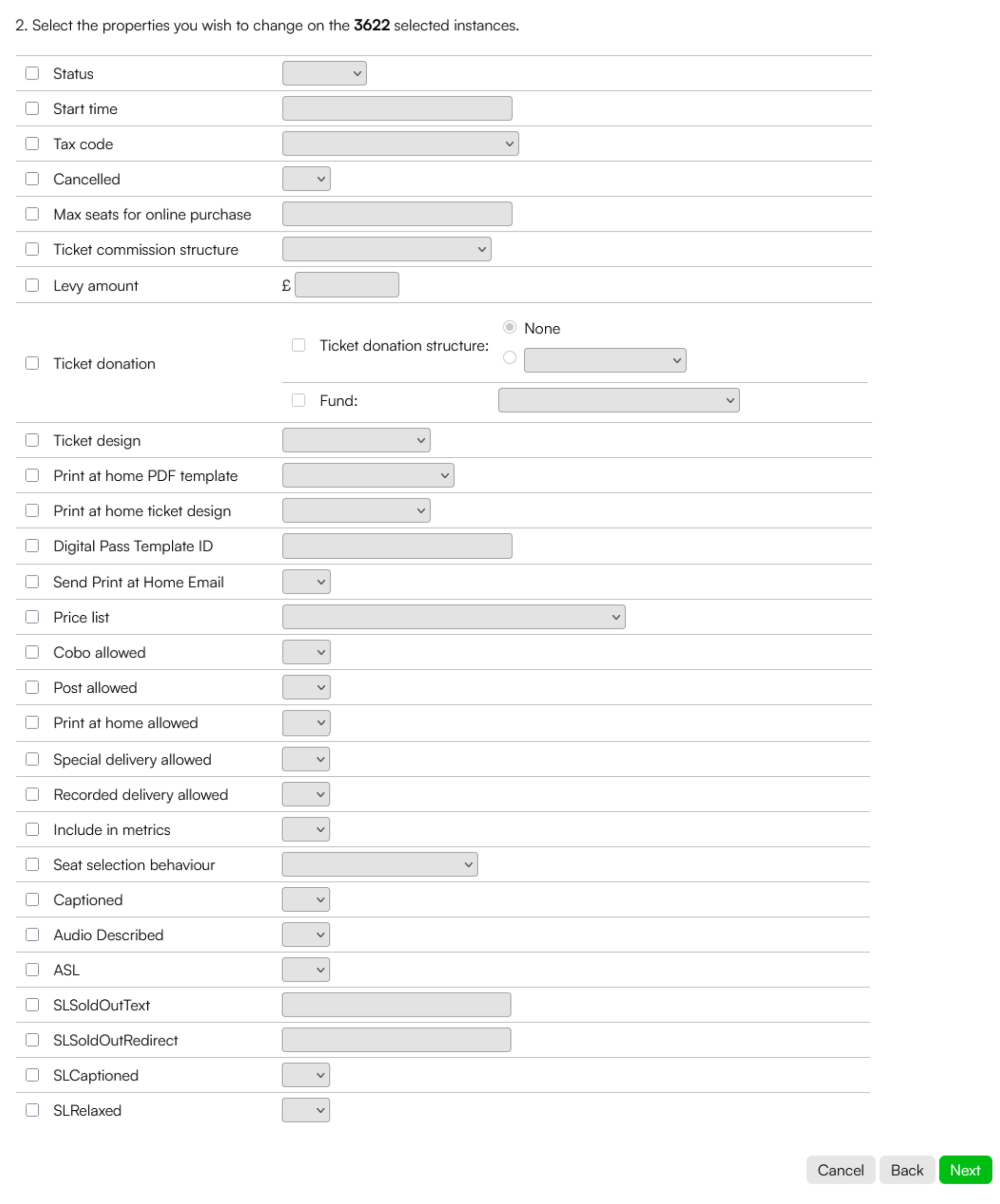Screen dimensions: 1000x1204
Task: Click the Start time input field
Action: (x=397, y=109)
